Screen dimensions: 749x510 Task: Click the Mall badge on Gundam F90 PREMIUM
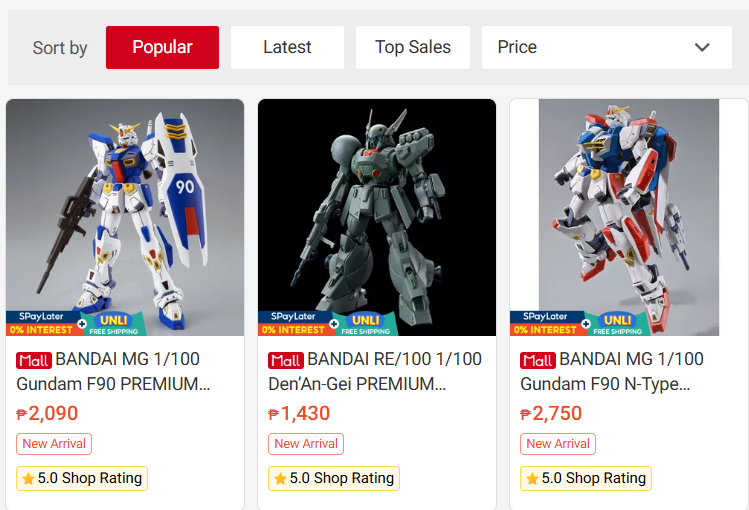(34, 361)
